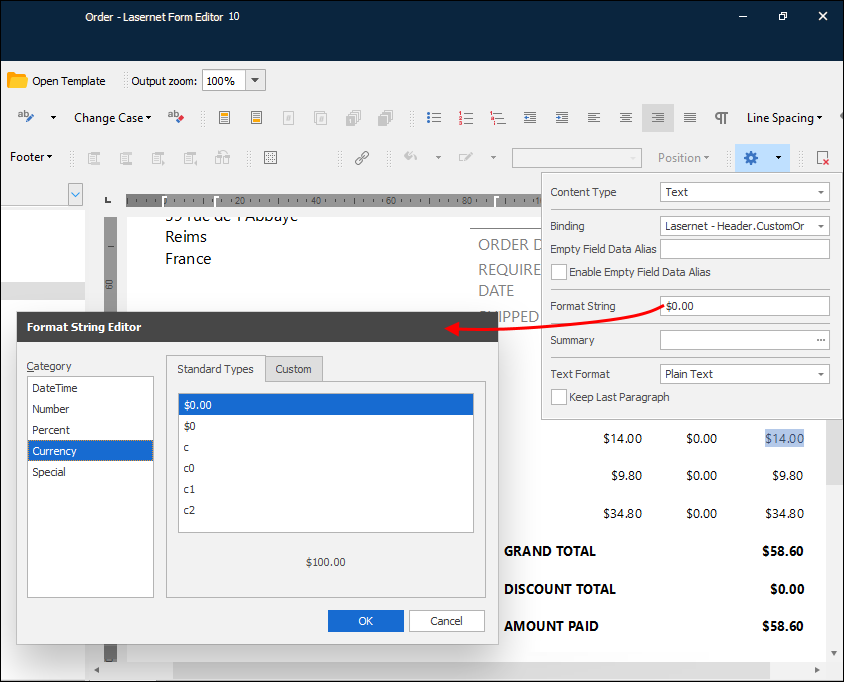Align text left

coord(594,118)
